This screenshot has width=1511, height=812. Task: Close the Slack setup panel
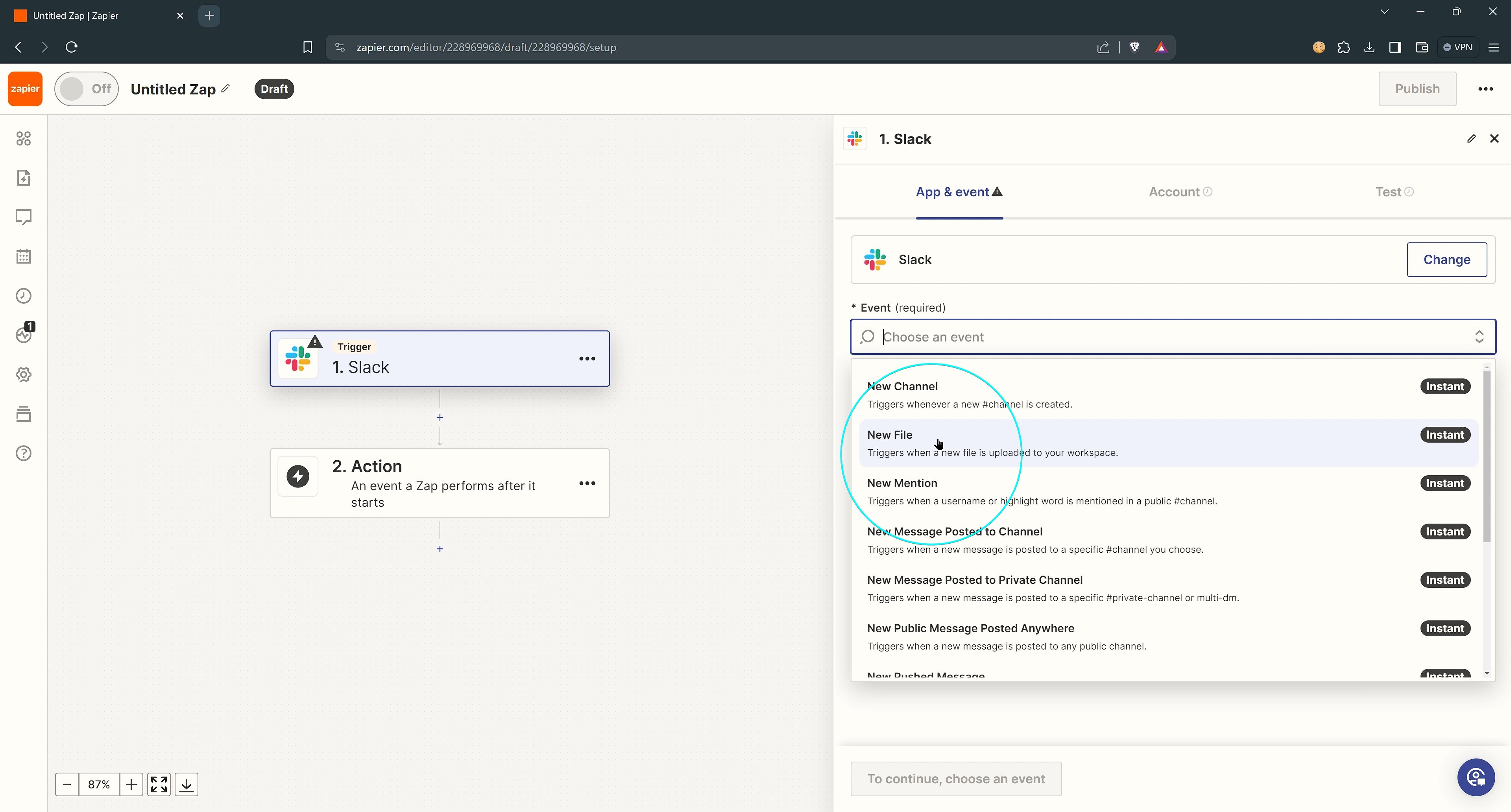(x=1494, y=138)
